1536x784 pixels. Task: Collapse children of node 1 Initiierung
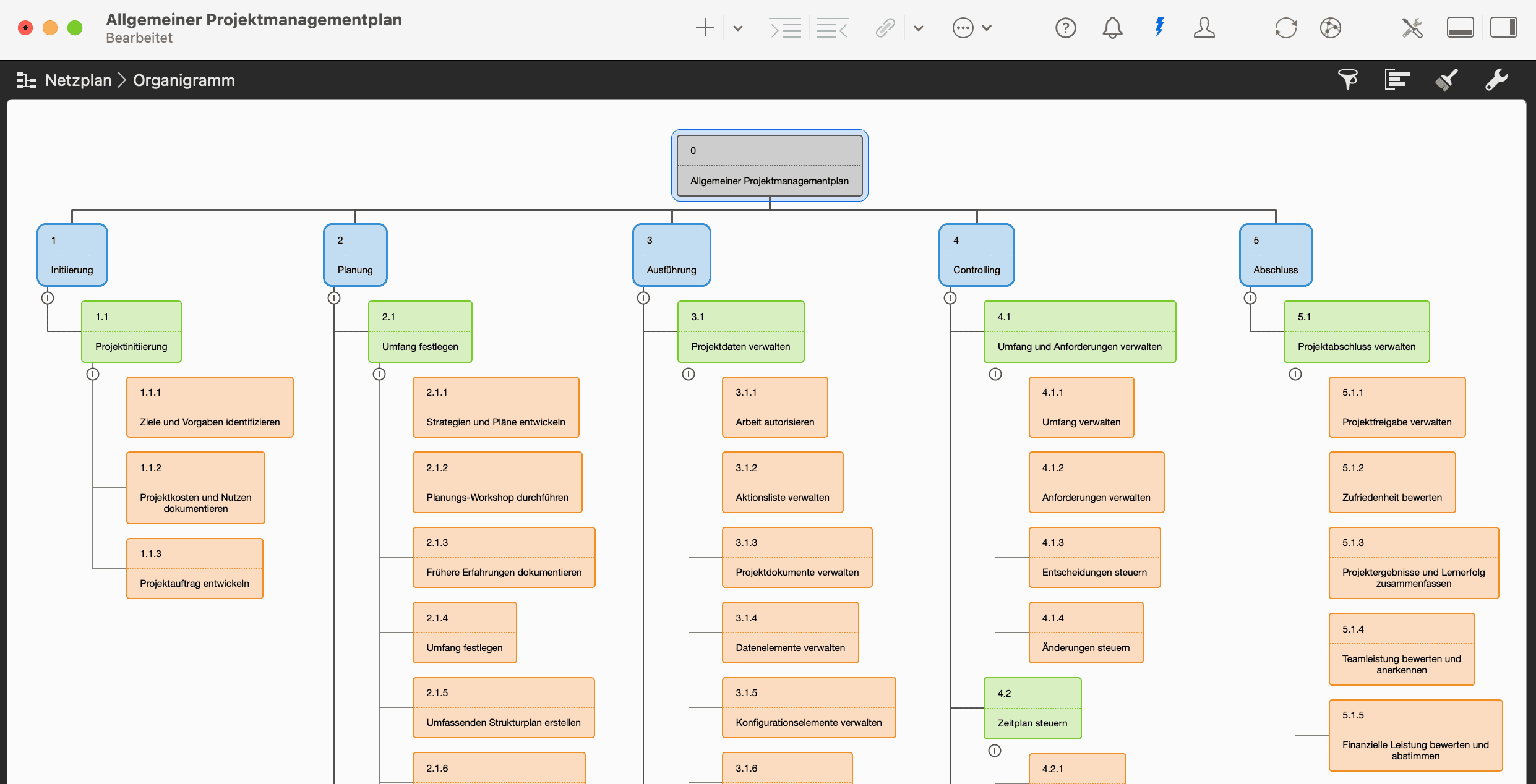(48, 297)
